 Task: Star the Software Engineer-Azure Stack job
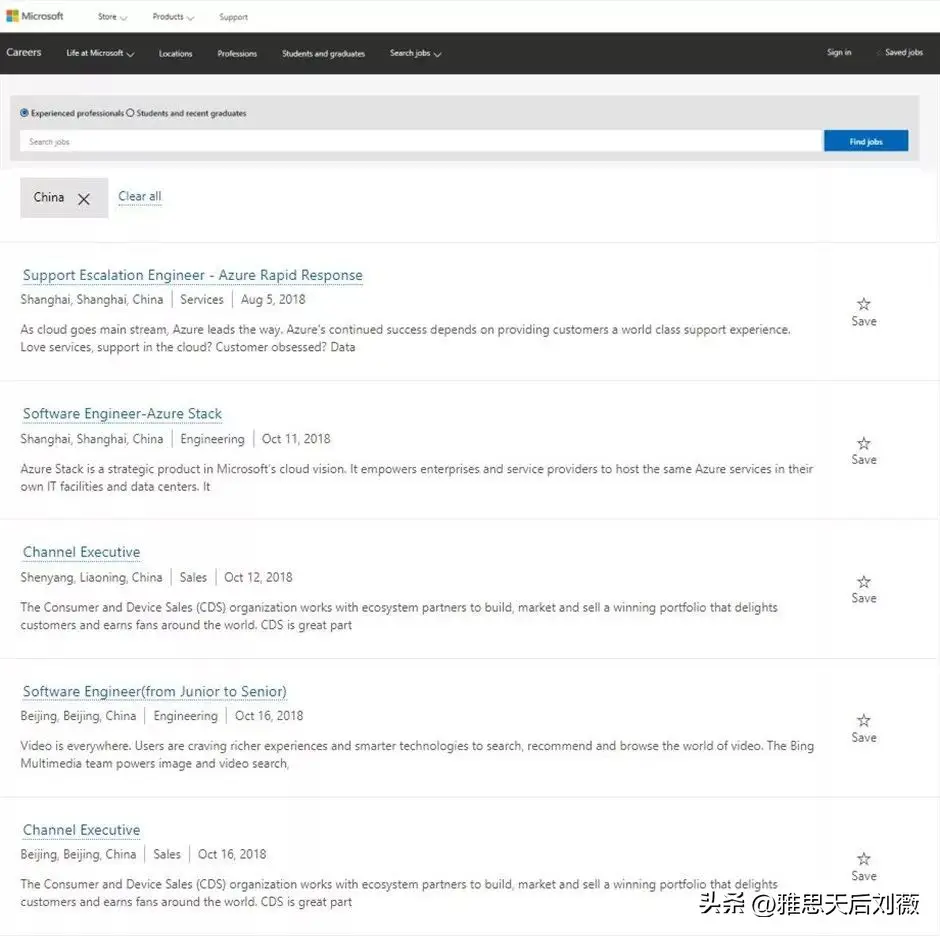(863, 443)
